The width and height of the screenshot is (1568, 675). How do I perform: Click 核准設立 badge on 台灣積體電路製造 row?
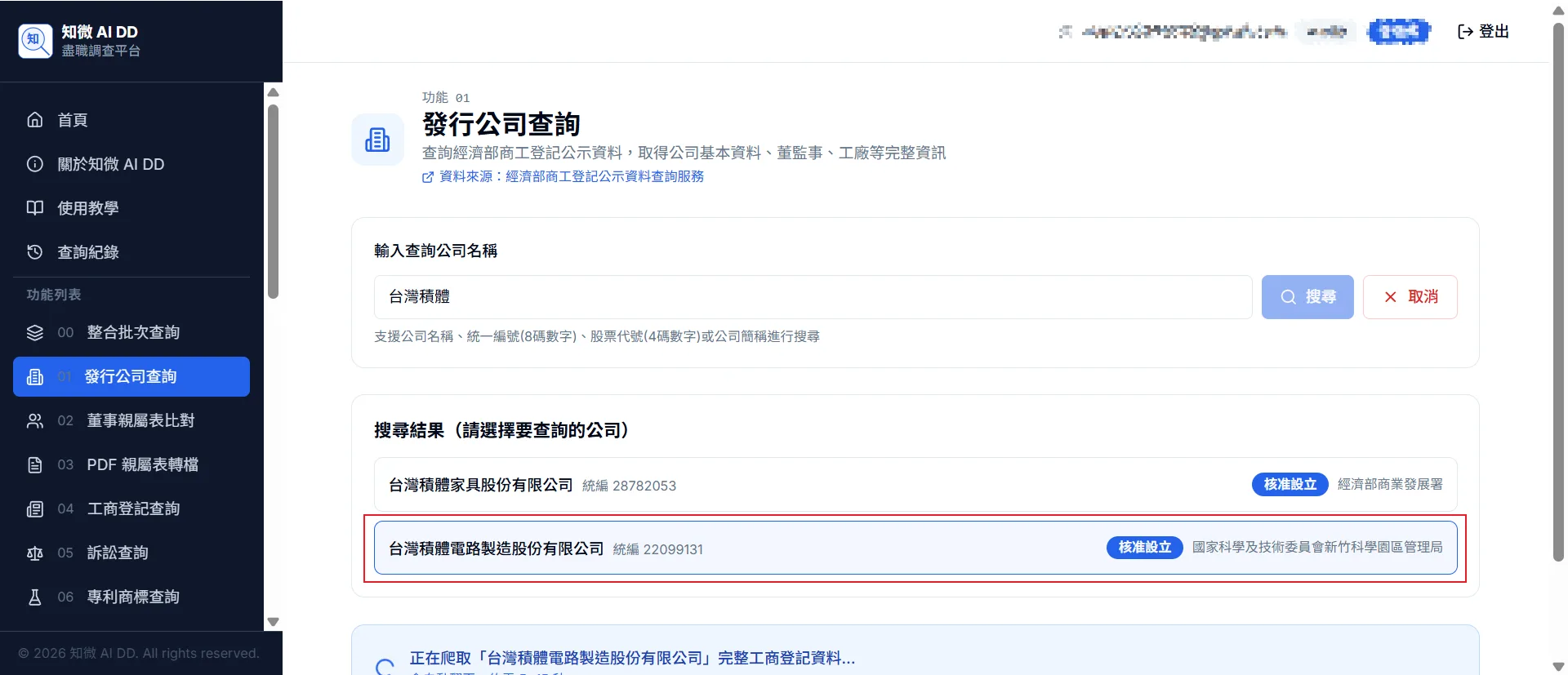tap(1145, 548)
